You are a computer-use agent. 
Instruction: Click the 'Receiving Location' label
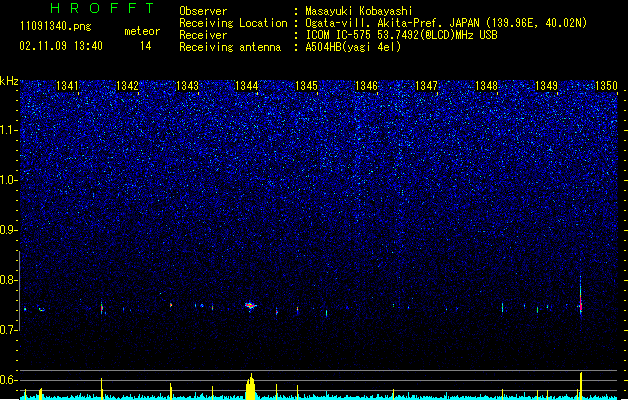[233, 23]
